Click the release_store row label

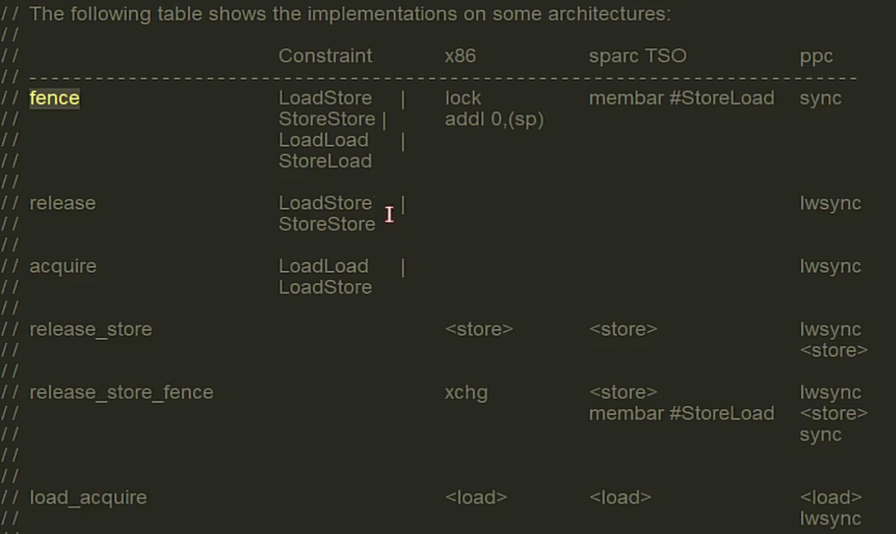(91, 330)
